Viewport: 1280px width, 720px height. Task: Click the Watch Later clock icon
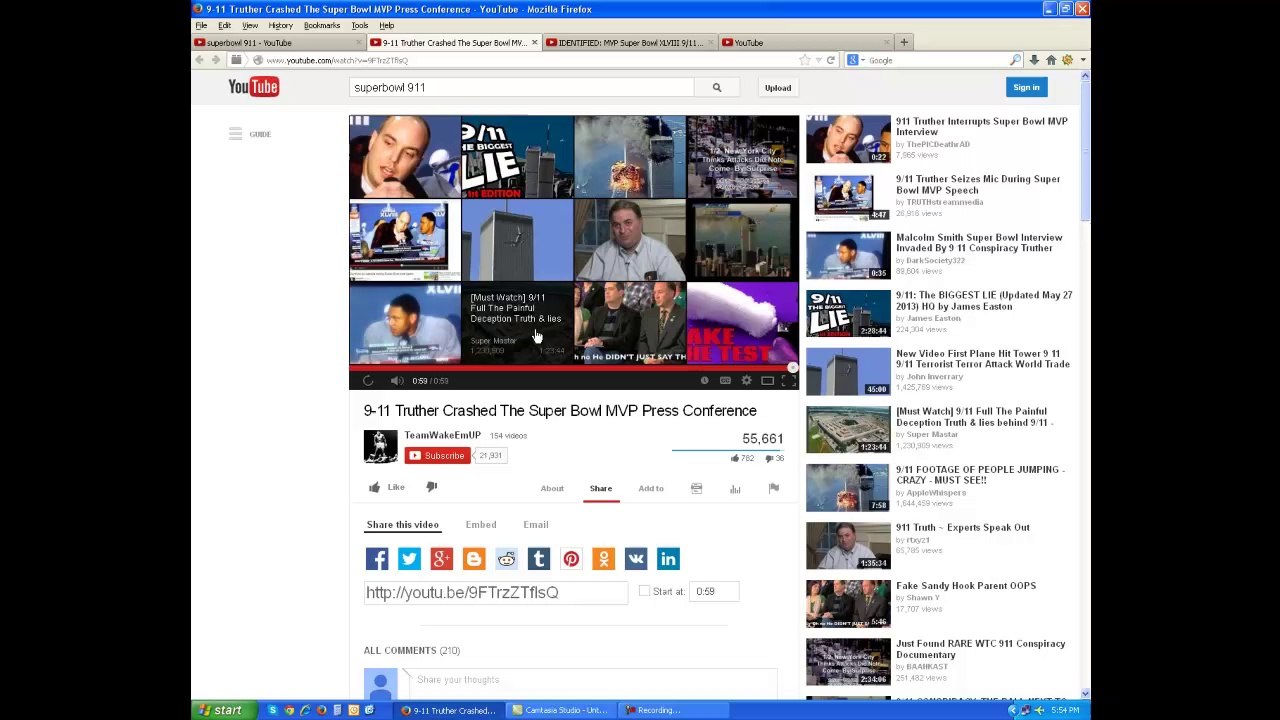coord(704,381)
